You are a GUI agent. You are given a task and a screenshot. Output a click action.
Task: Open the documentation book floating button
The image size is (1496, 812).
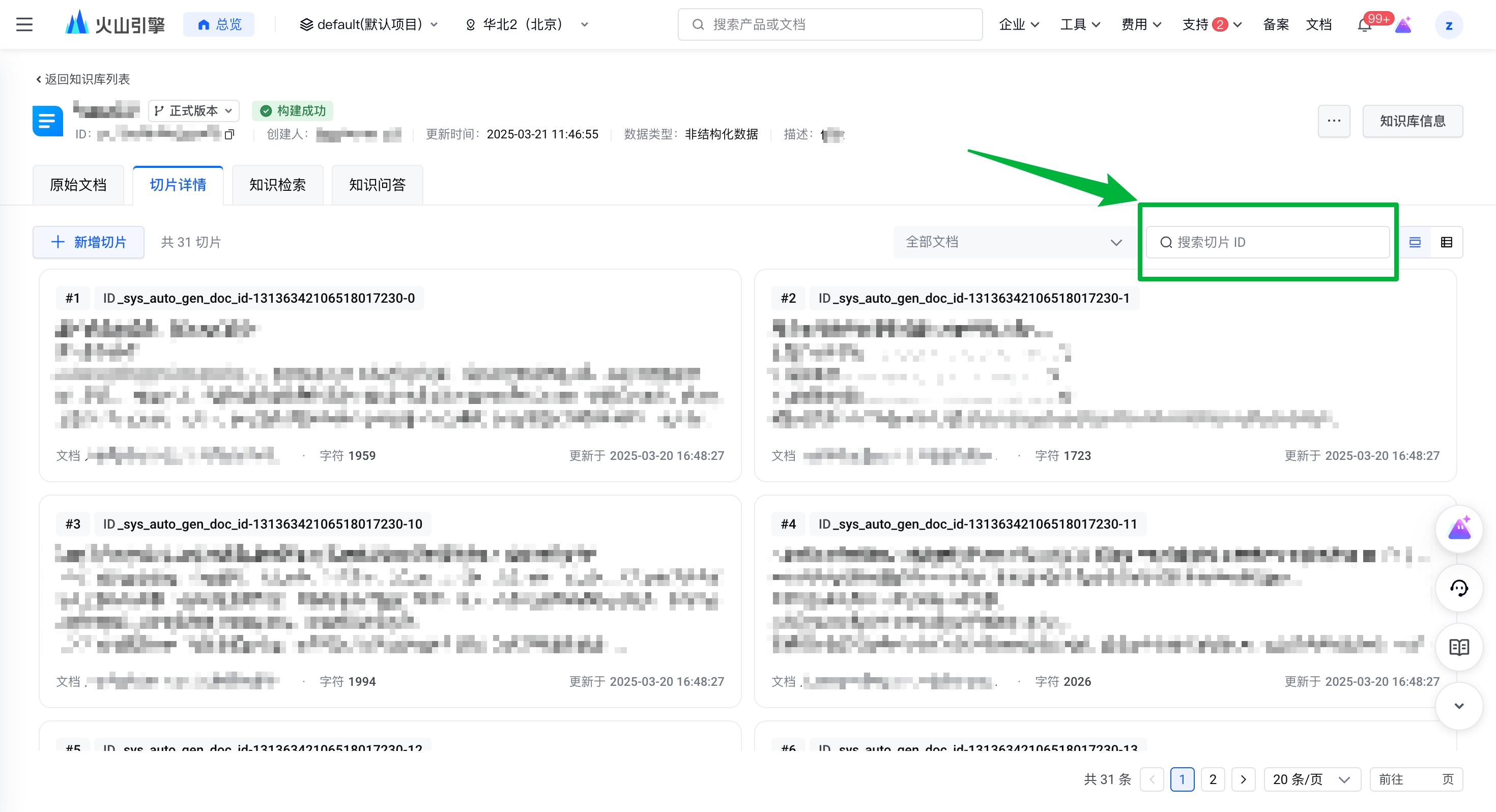tap(1459, 647)
